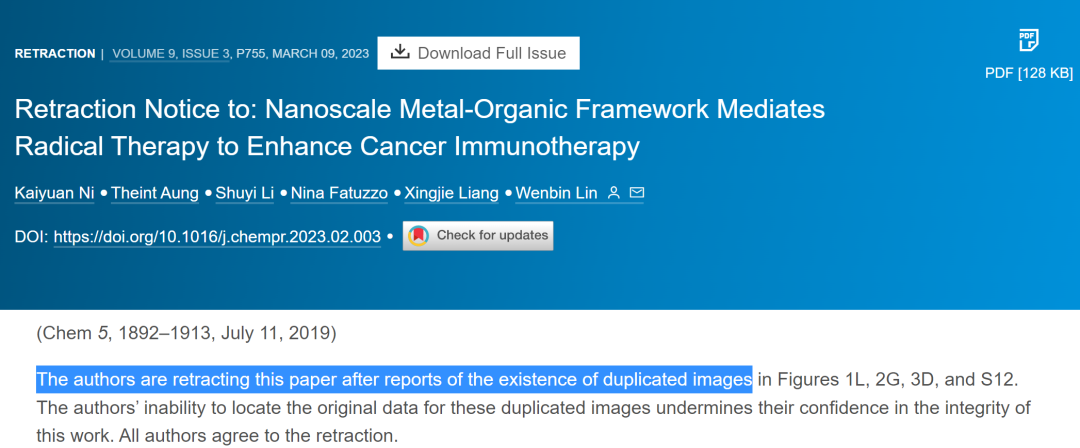Click the blue highlighted retraction sentence
The width and height of the screenshot is (1080, 448).
[394, 379]
